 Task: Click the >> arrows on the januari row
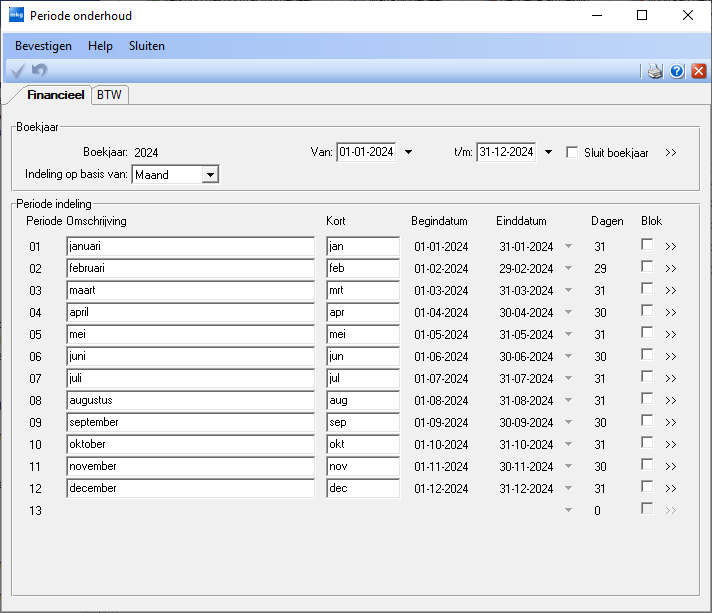pyautogui.click(x=671, y=247)
